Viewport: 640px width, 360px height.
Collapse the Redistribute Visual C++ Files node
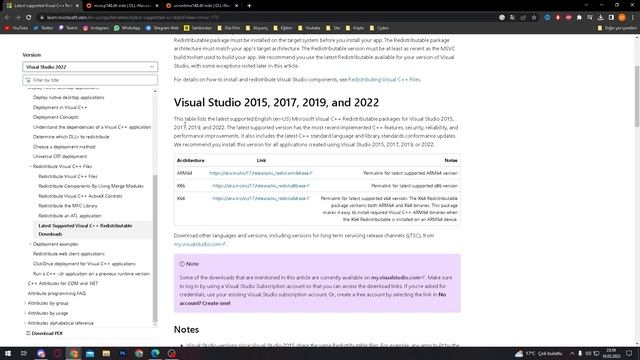[30, 167]
